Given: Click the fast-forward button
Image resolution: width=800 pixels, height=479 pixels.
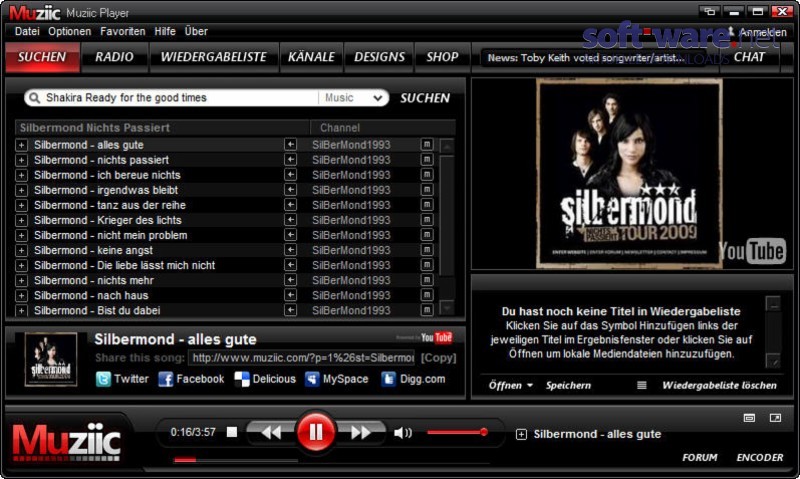Looking at the screenshot, I should tap(361, 433).
